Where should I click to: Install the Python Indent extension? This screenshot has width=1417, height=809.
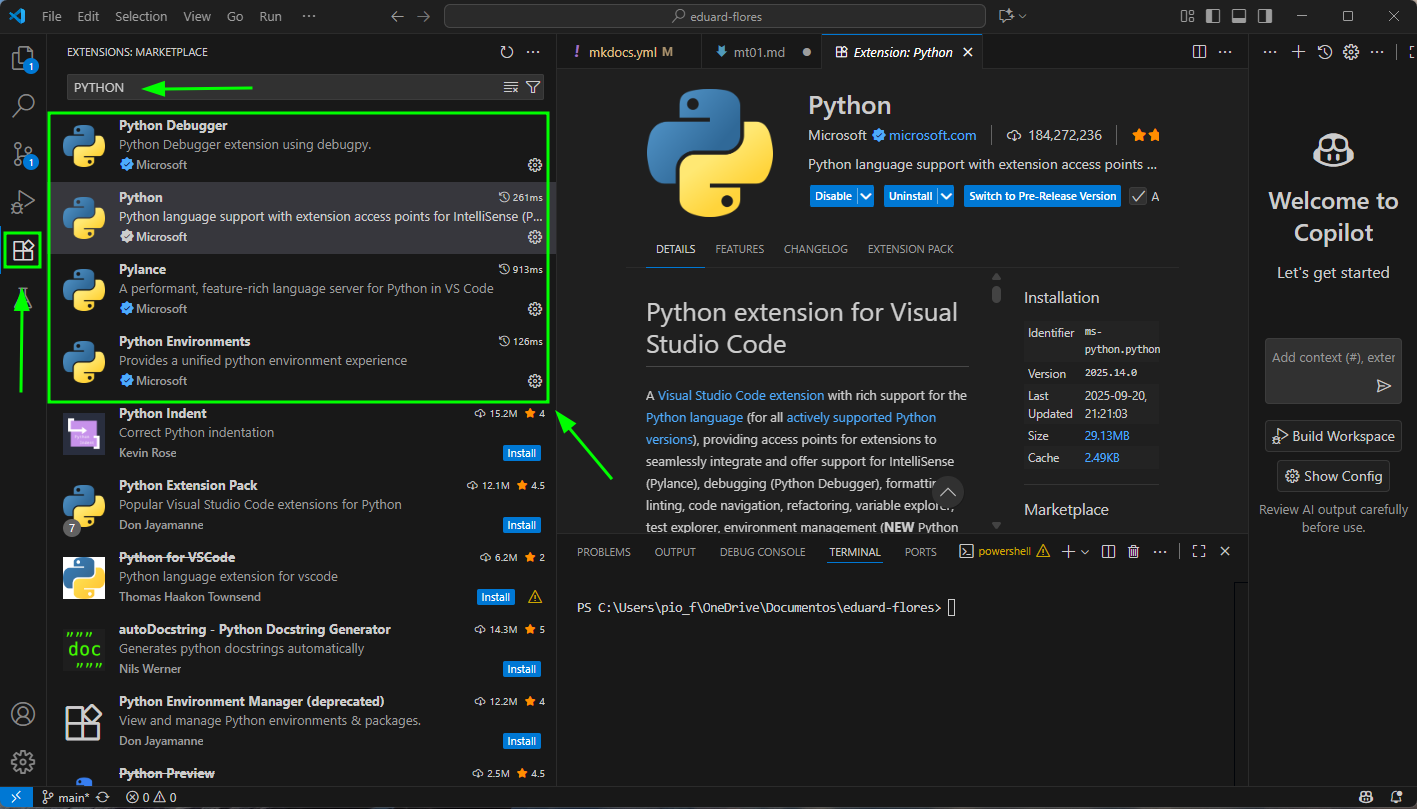point(521,453)
